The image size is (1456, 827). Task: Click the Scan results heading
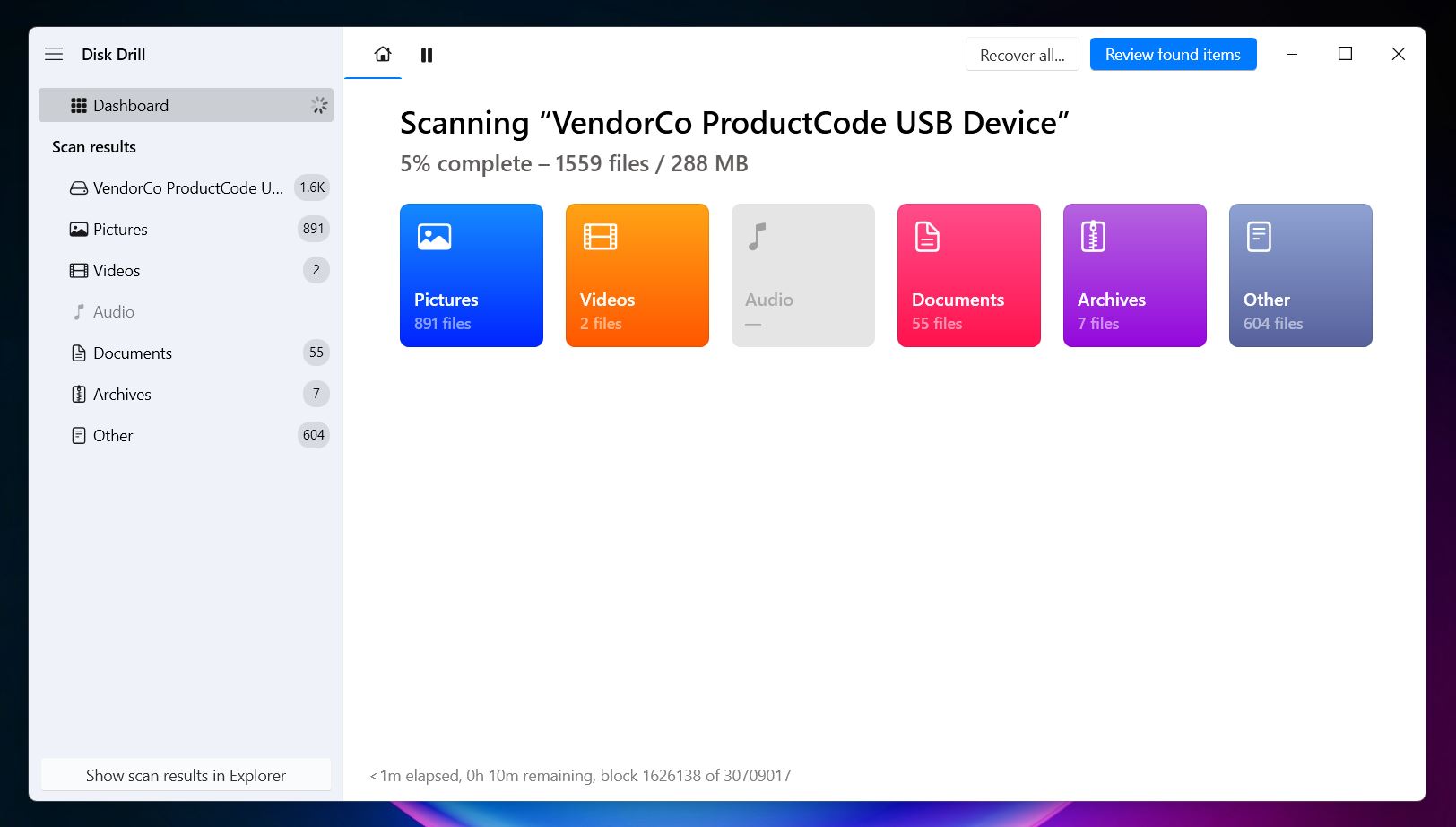click(x=94, y=147)
